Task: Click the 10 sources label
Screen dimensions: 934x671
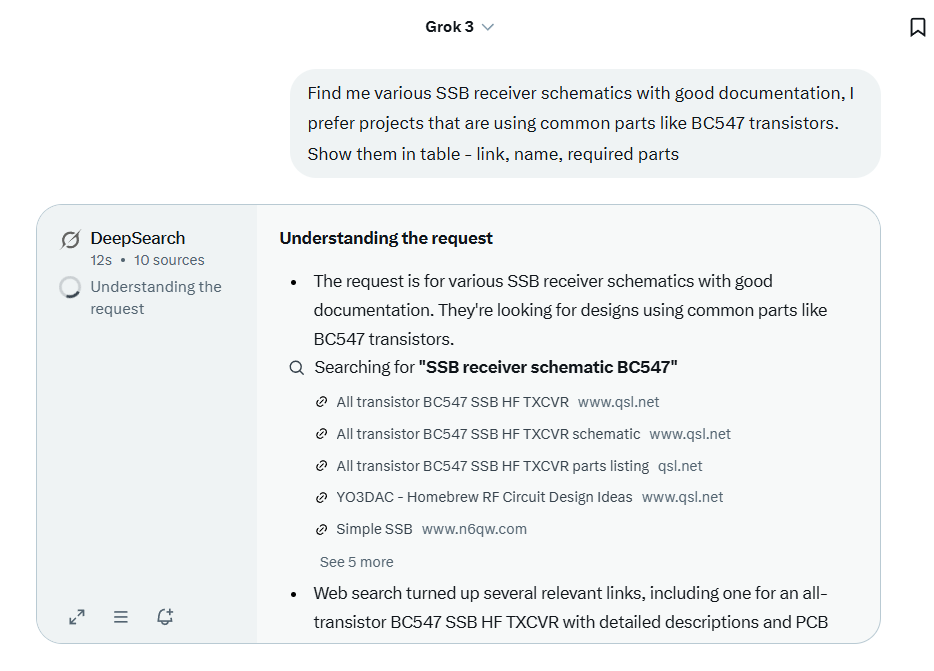Action: (169, 260)
